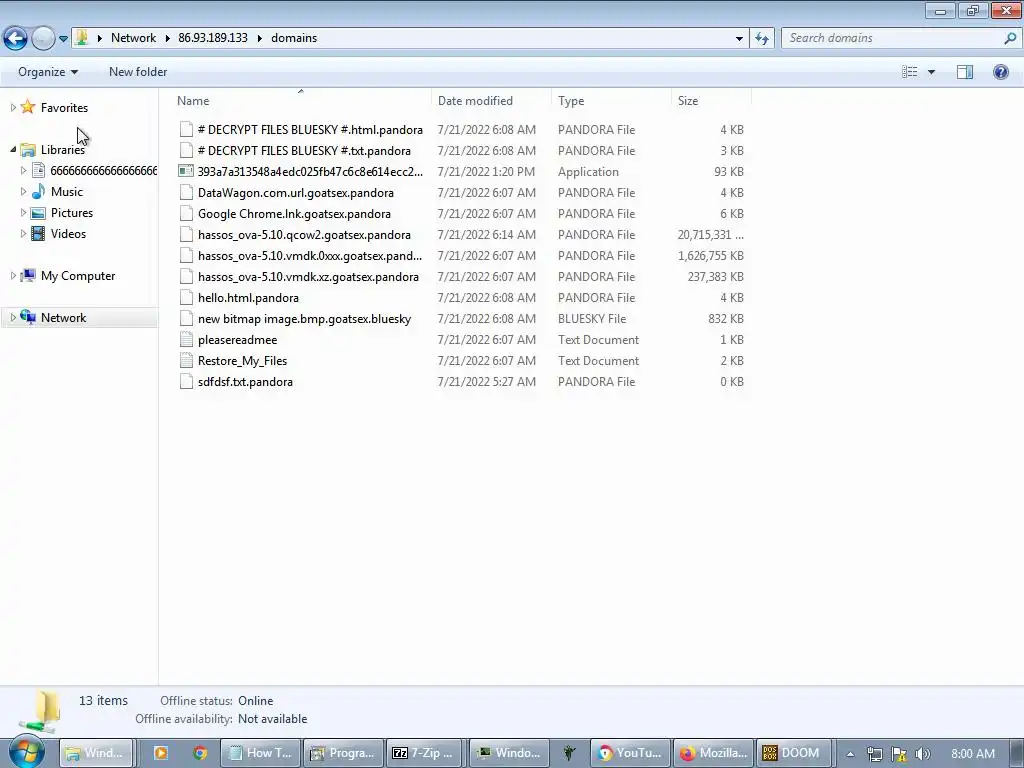1024x768 pixels.
Task: Open the Organize menu
Action: click(x=48, y=72)
